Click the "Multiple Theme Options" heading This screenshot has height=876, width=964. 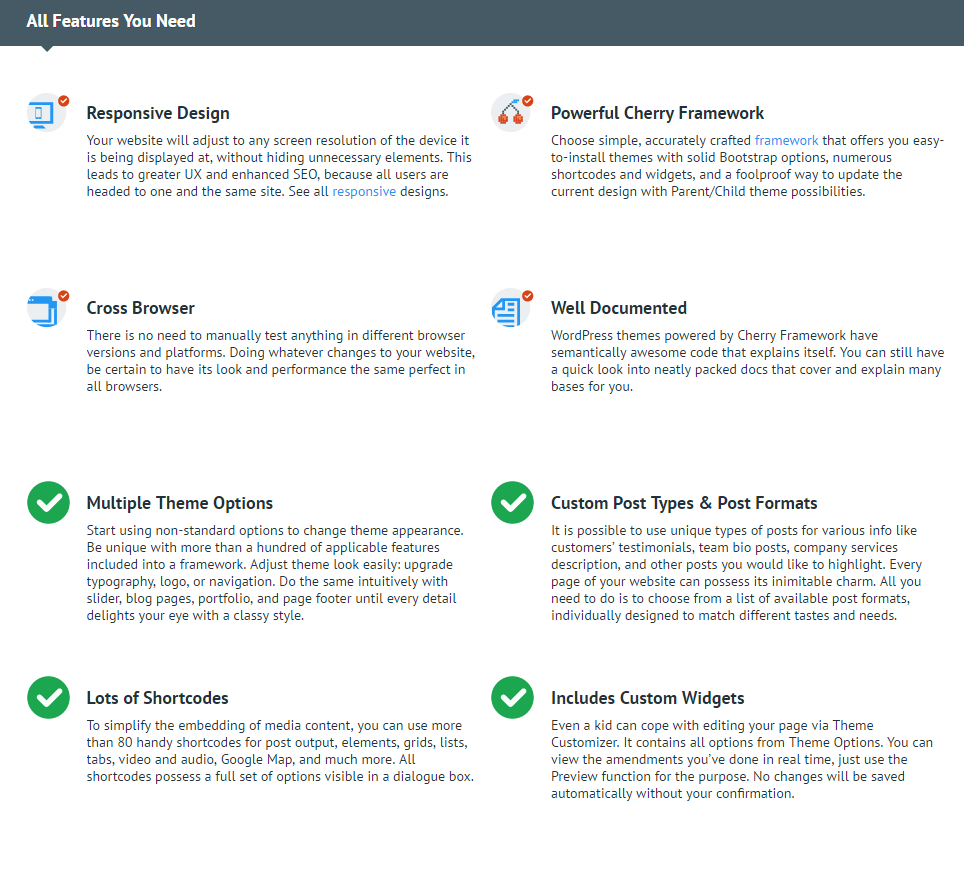coord(179,503)
